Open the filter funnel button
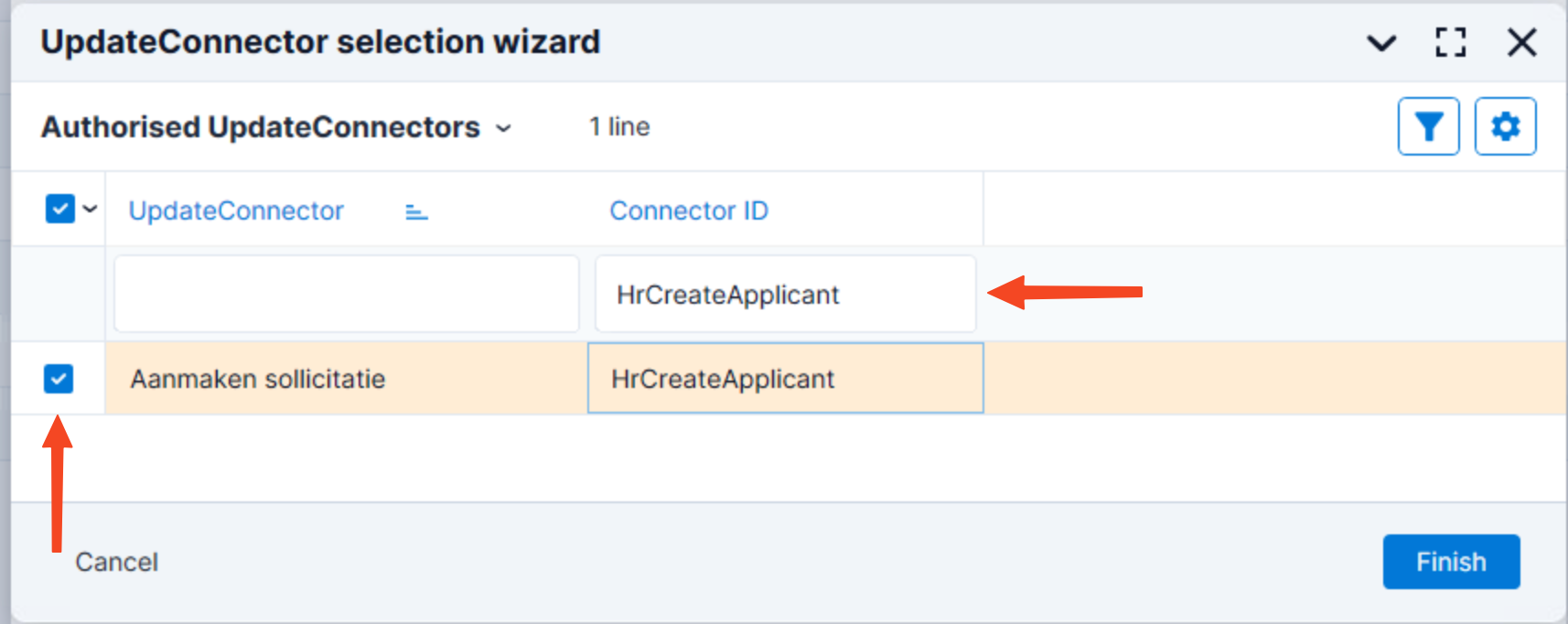Image resolution: width=1568 pixels, height=624 pixels. [x=1428, y=126]
